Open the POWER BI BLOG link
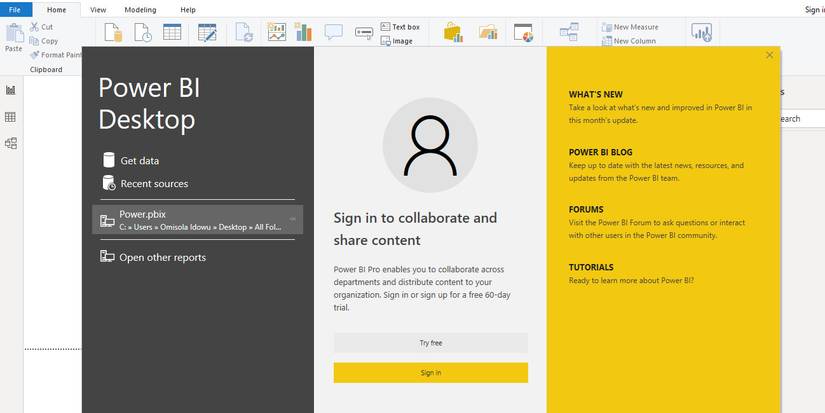The width and height of the screenshot is (825, 413). click(x=600, y=153)
